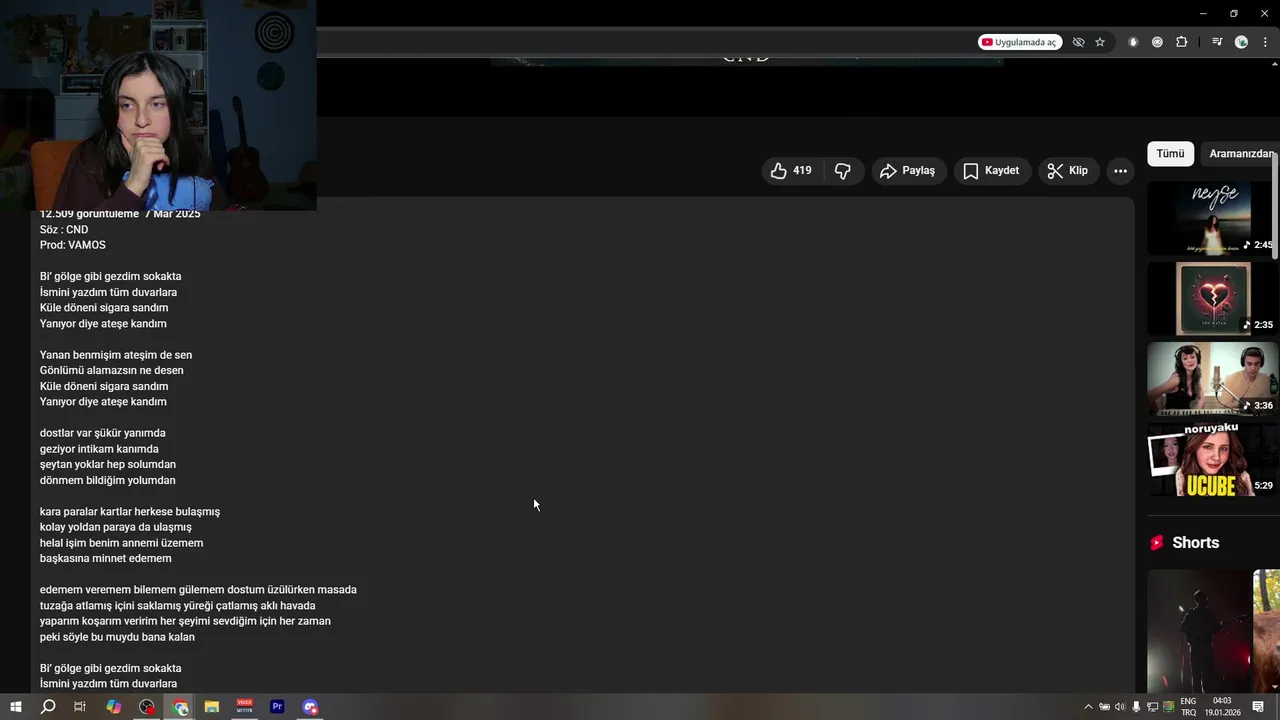The width and height of the screenshot is (1280, 720).
Task: Open Task View on the taskbar
Action: coord(80,707)
